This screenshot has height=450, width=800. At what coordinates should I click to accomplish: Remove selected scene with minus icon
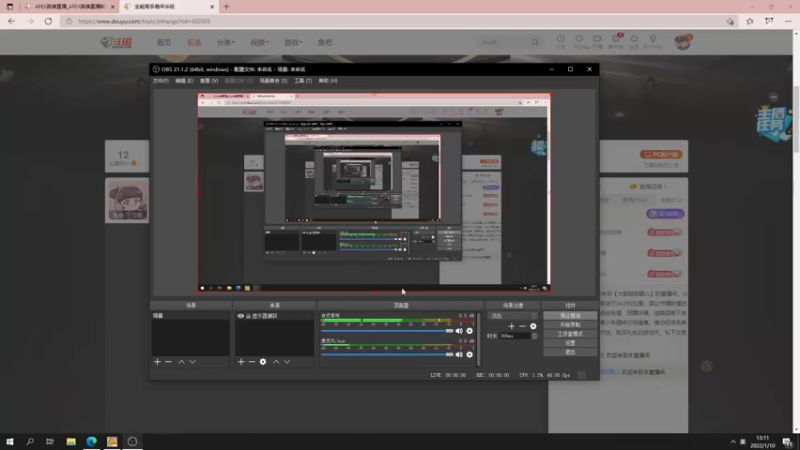(168, 362)
